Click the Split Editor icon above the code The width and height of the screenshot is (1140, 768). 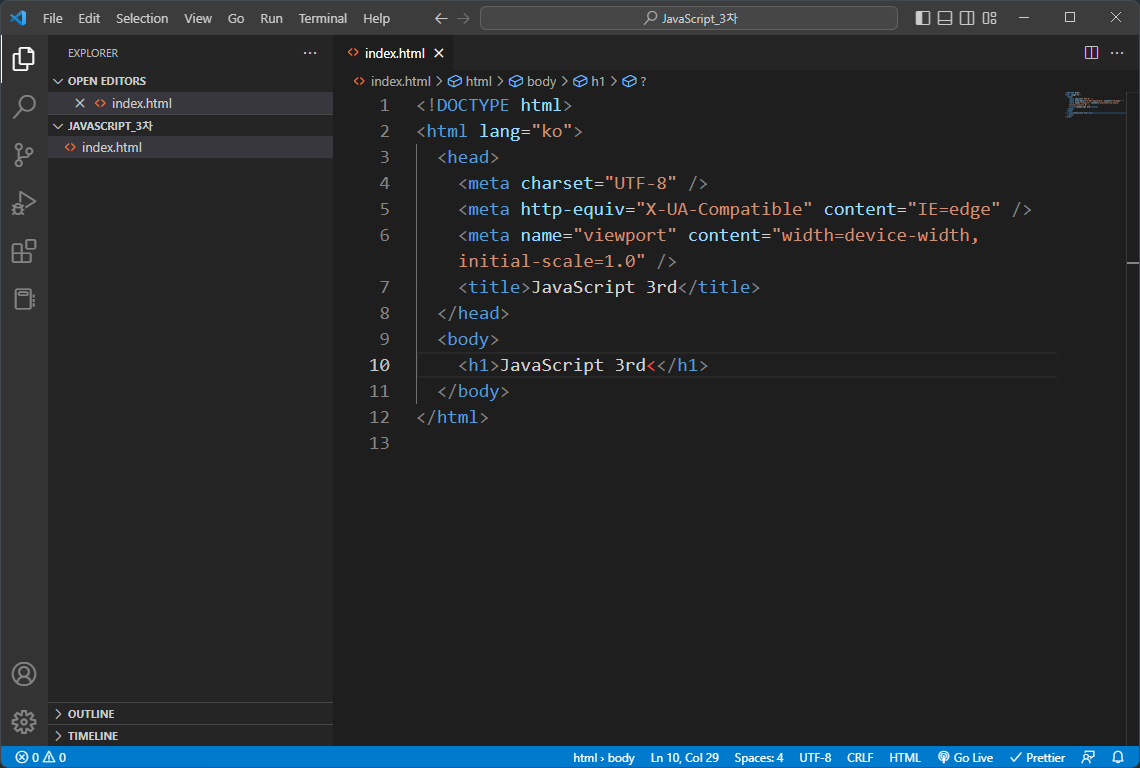coord(1090,53)
